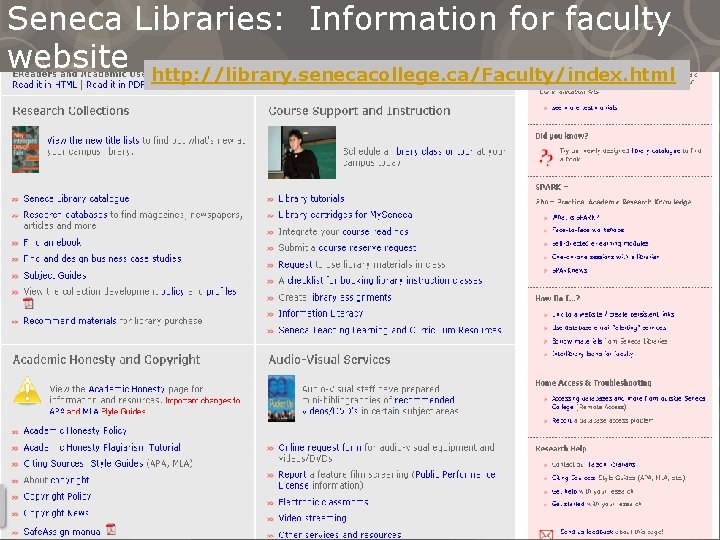Open Library cartridges for MySeneca
The image size is (720, 540).
pyautogui.click(x=345, y=215)
